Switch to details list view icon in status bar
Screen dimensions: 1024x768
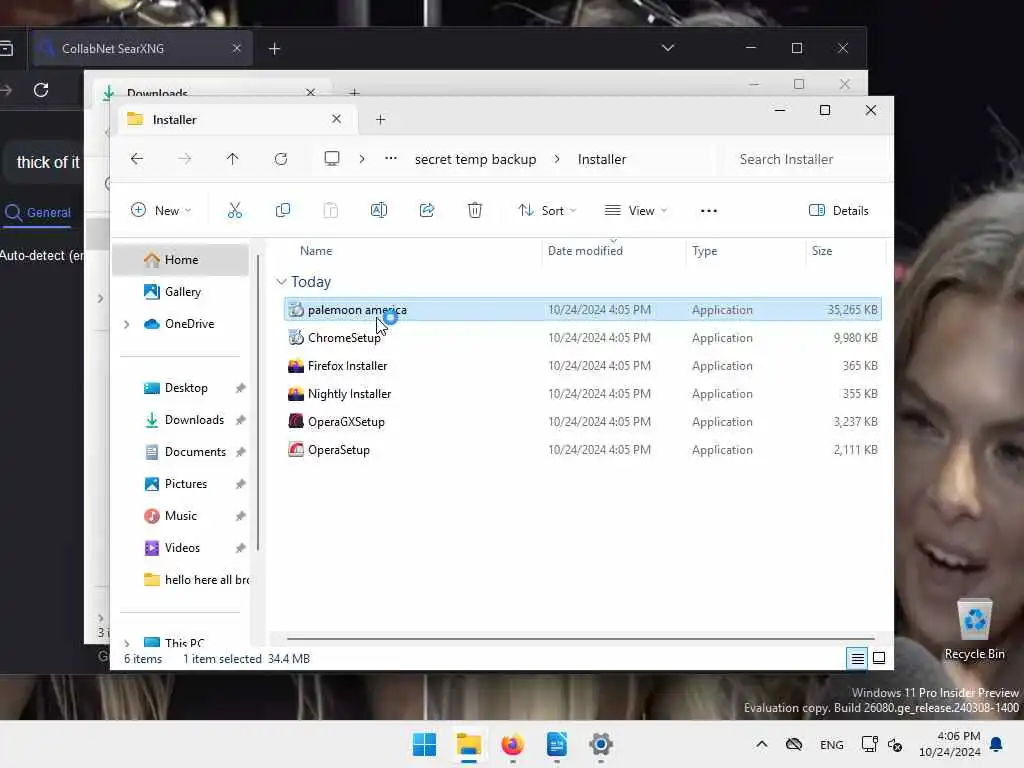[x=857, y=658]
